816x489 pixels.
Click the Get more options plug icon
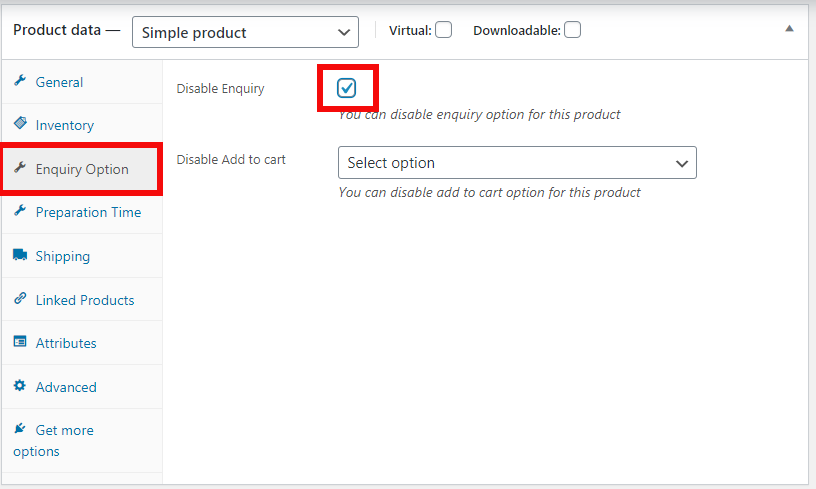coord(20,429)
